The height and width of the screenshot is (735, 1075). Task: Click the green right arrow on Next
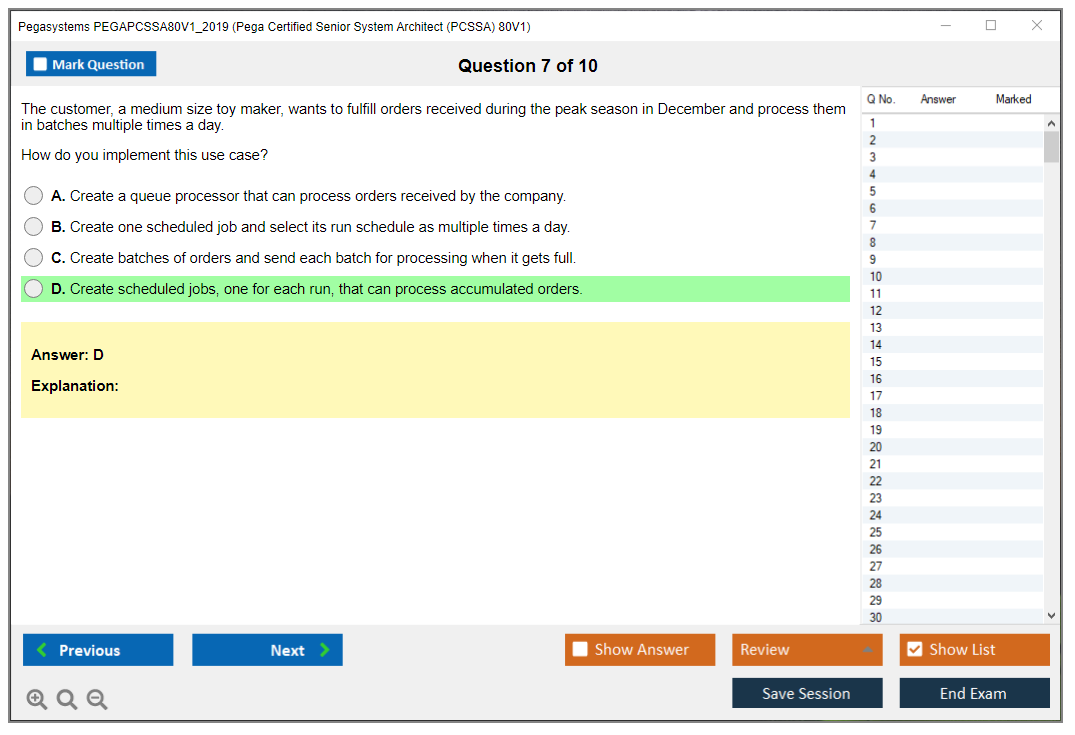(x=325, y=650)
